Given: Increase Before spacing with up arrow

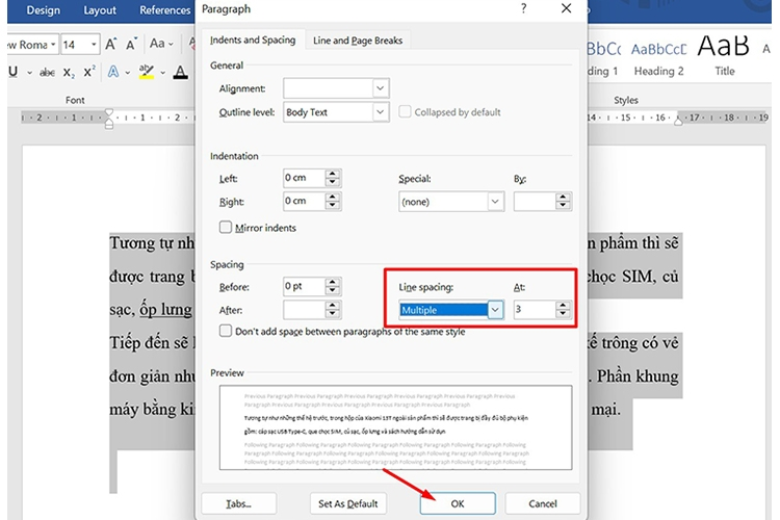Looking at the screenshot, I should click(x=333, y=282).
